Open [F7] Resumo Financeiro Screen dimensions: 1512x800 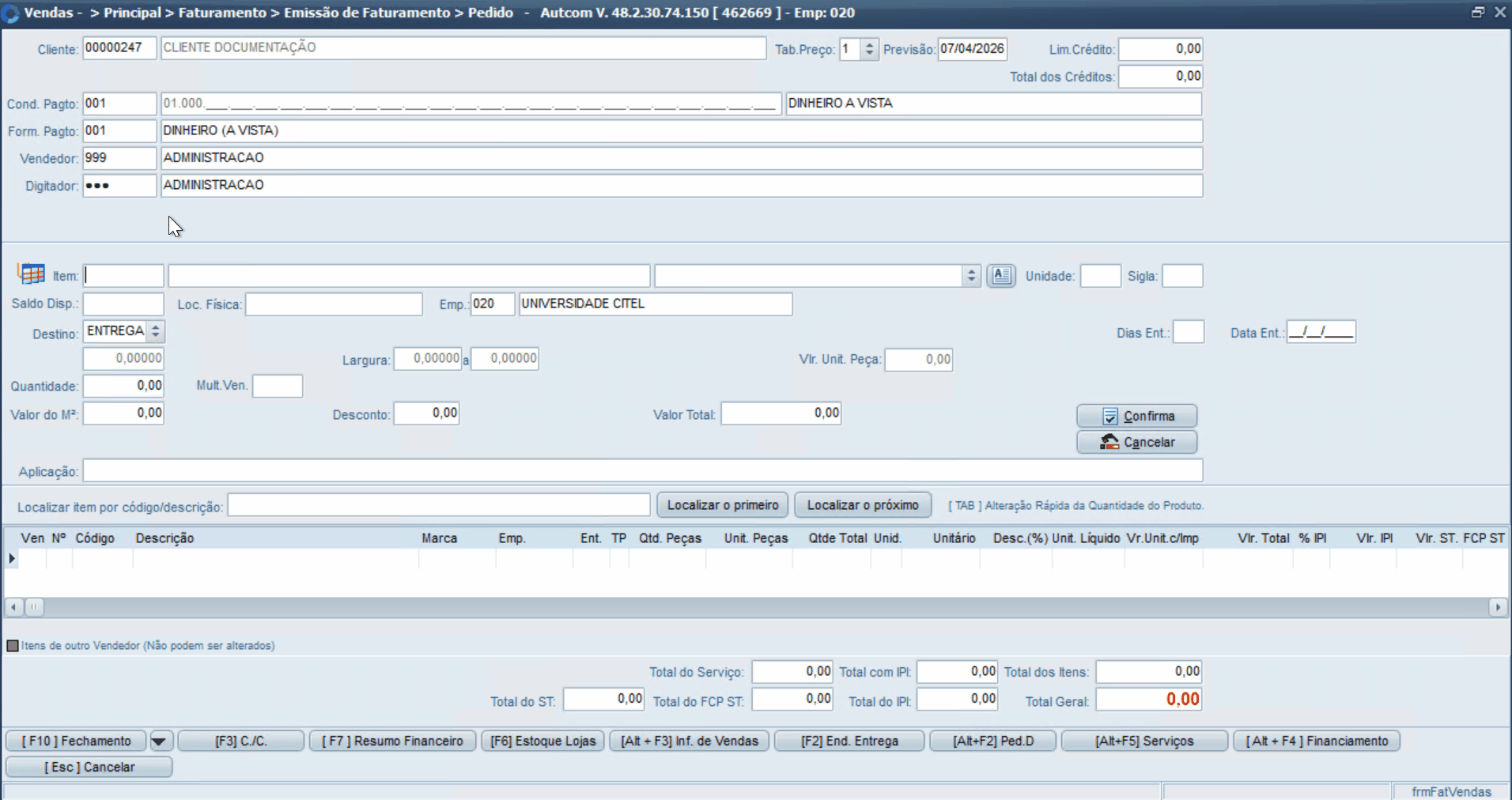pos(392,742)
